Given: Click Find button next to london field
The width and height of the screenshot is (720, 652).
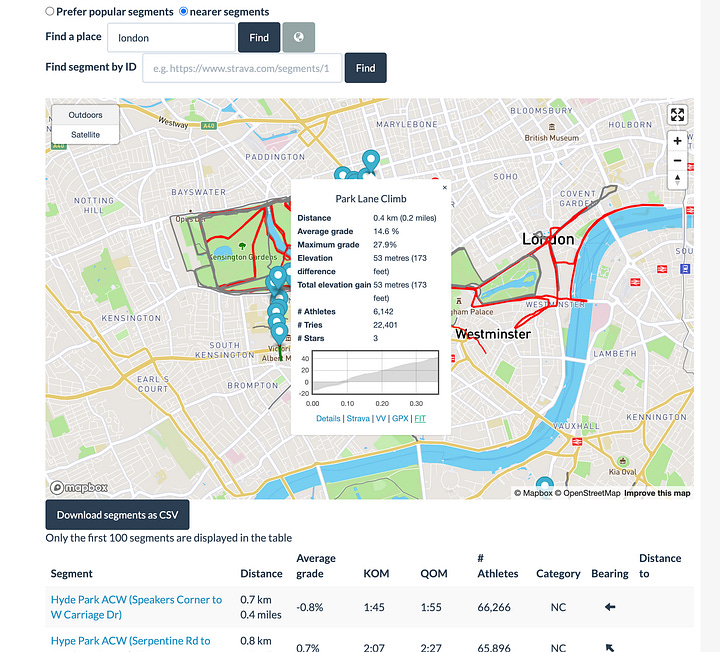Looking at the screenshot, I should tap(259, 38).
